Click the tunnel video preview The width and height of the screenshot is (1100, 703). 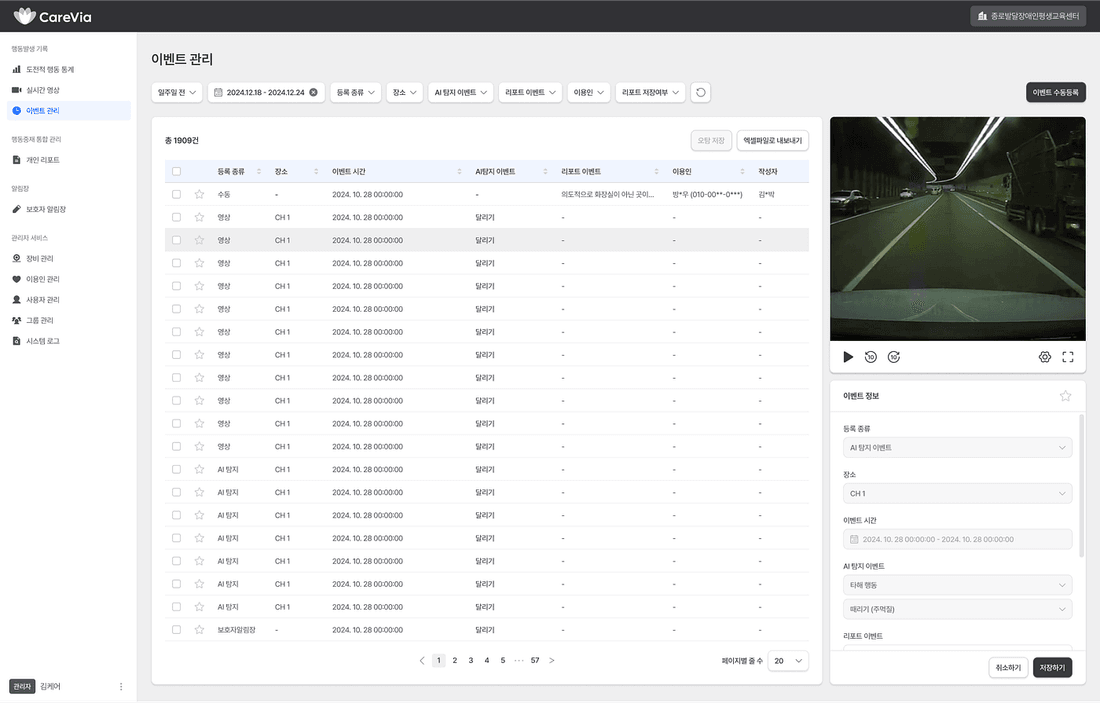click(x=958, y=229)
